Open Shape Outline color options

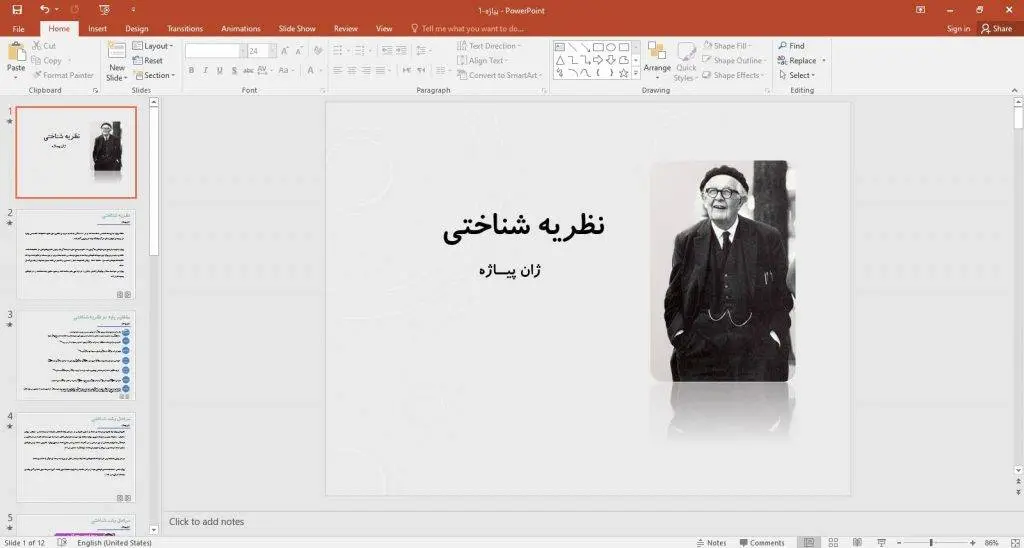click(x=732, y=61)
